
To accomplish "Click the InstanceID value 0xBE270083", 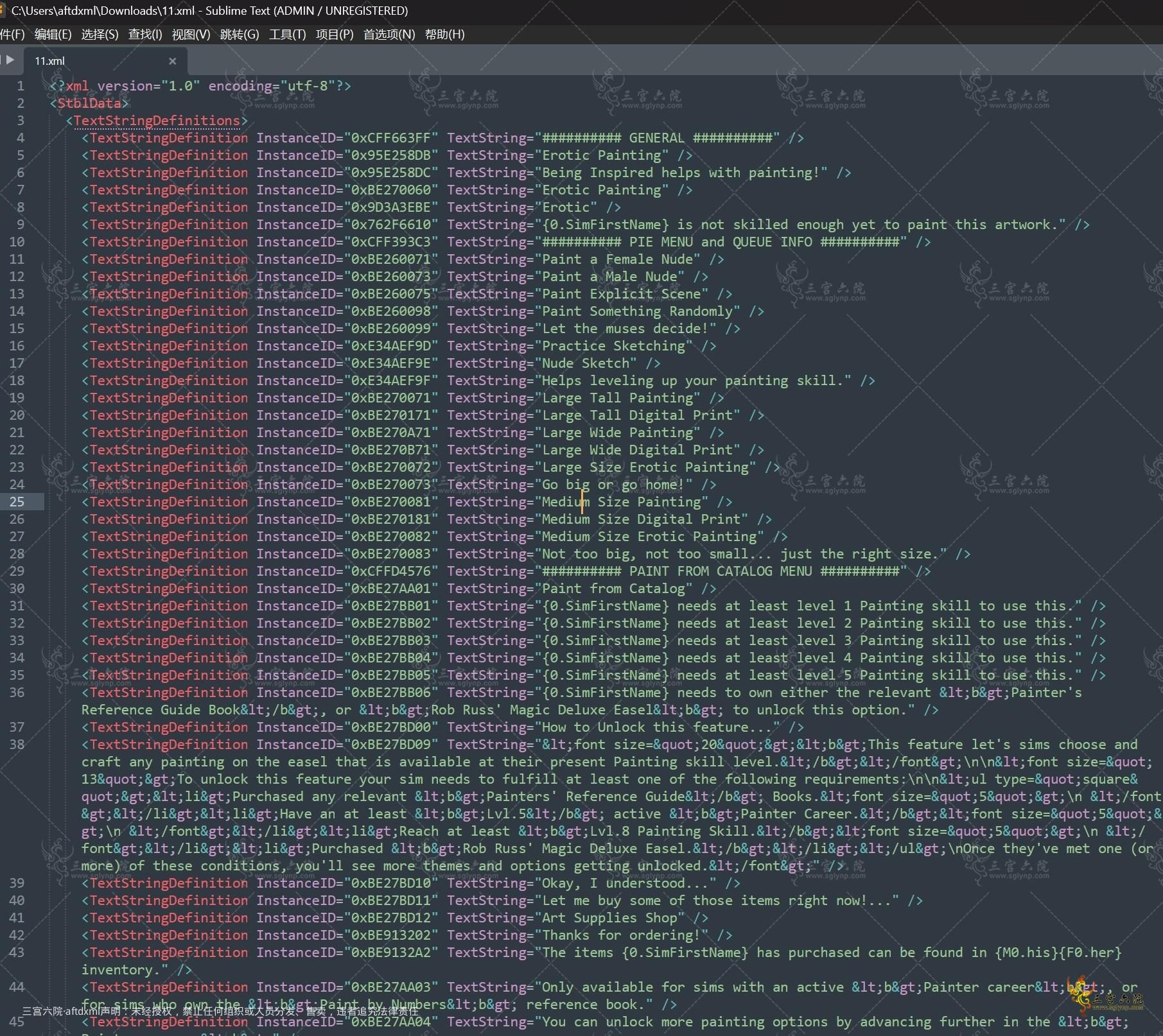I will tap(391, 554).
